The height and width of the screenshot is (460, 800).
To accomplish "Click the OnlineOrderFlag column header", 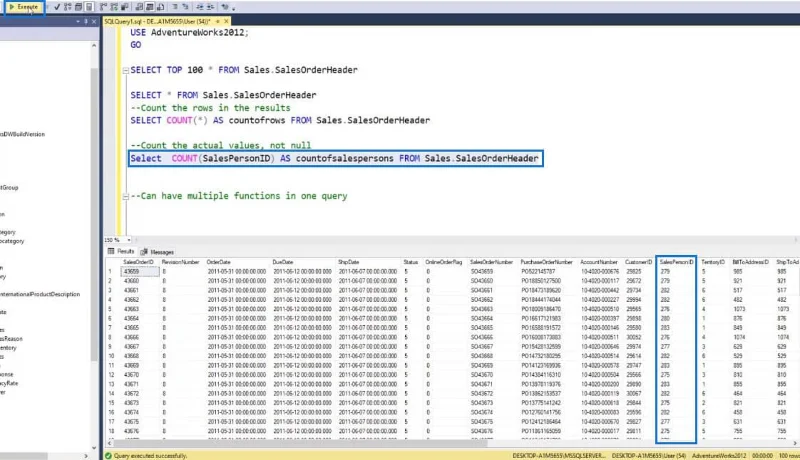I will (443, 262).
